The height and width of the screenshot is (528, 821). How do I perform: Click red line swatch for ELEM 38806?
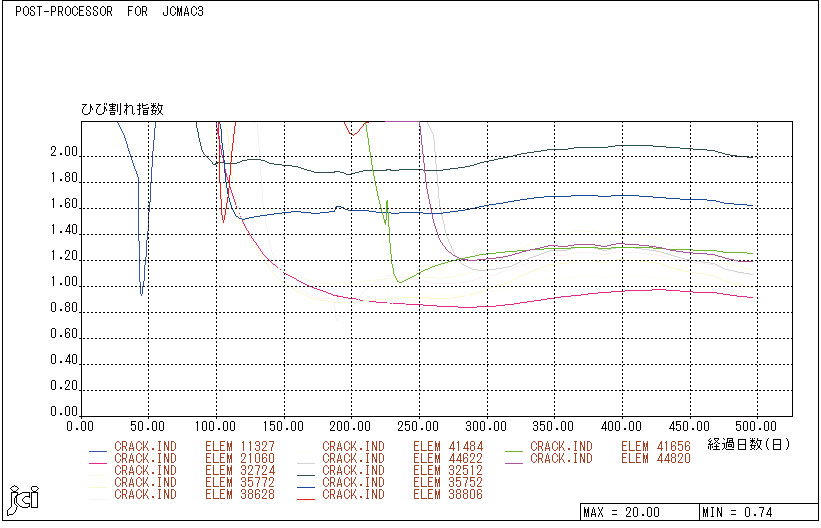[x=306, y=499]
